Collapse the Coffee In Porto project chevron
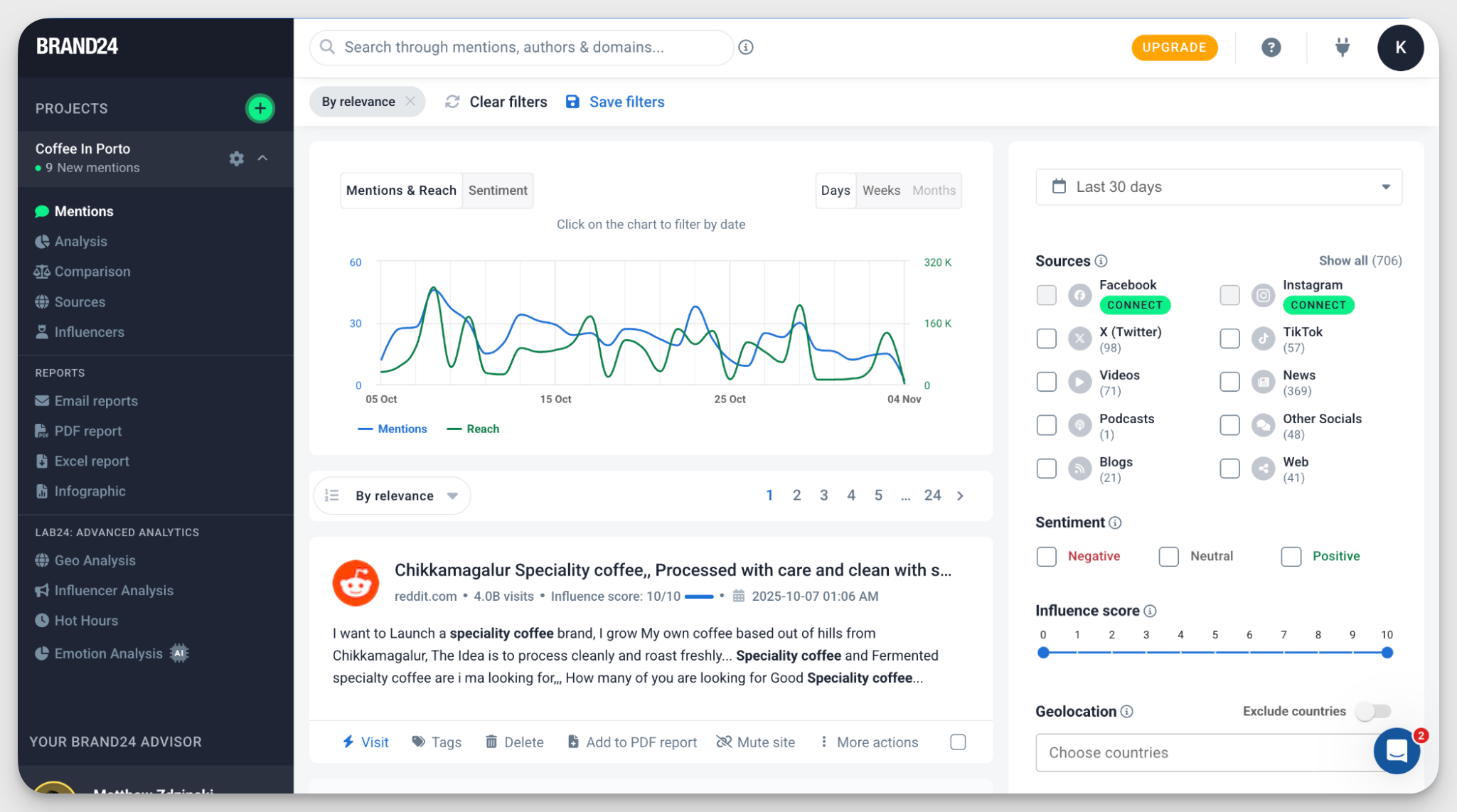The height and width of the screenshot is (812, 1457). (x=263, y=159)
